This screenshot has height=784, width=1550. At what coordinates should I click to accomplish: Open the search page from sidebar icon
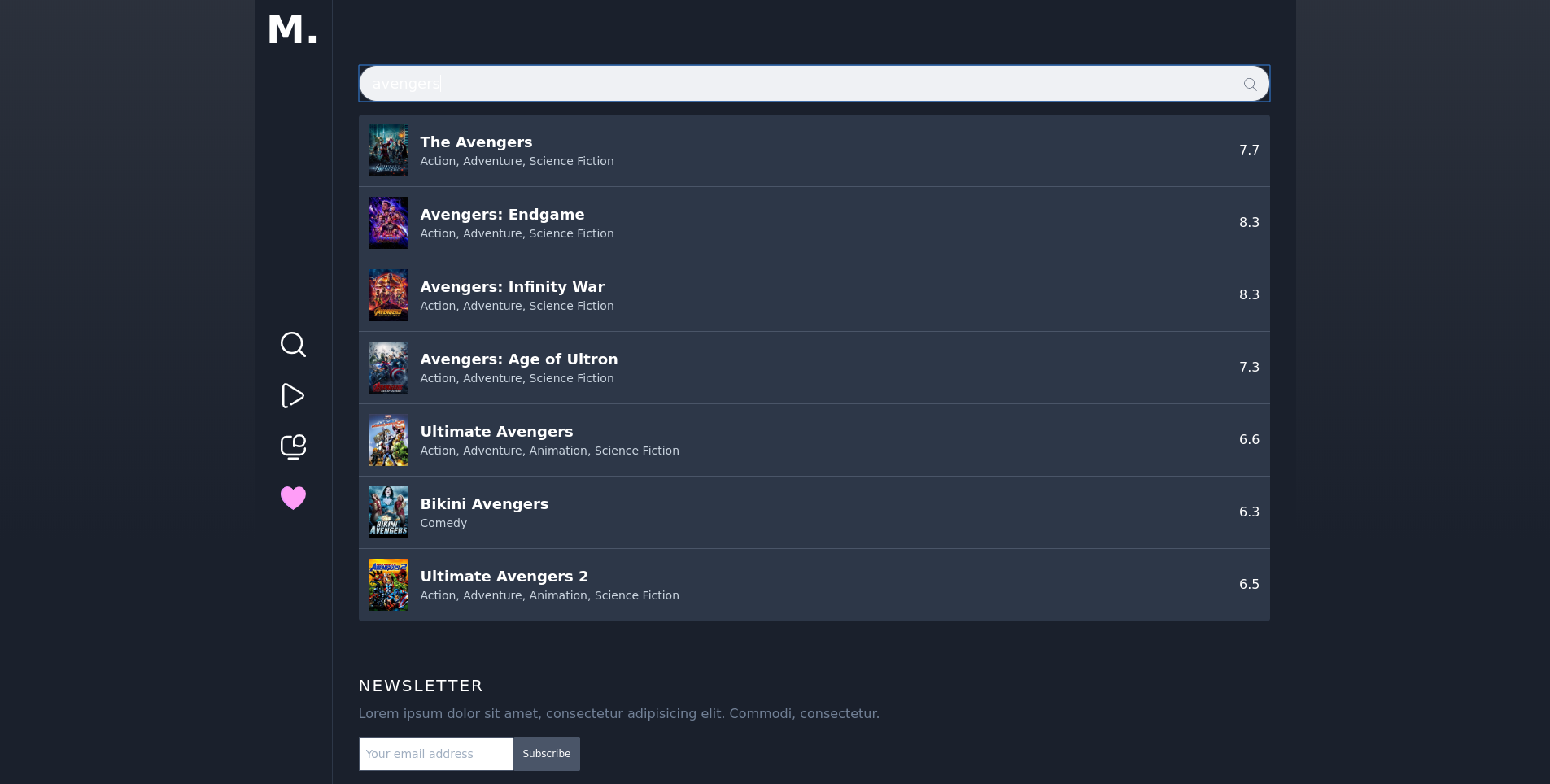tap(293, 345)
